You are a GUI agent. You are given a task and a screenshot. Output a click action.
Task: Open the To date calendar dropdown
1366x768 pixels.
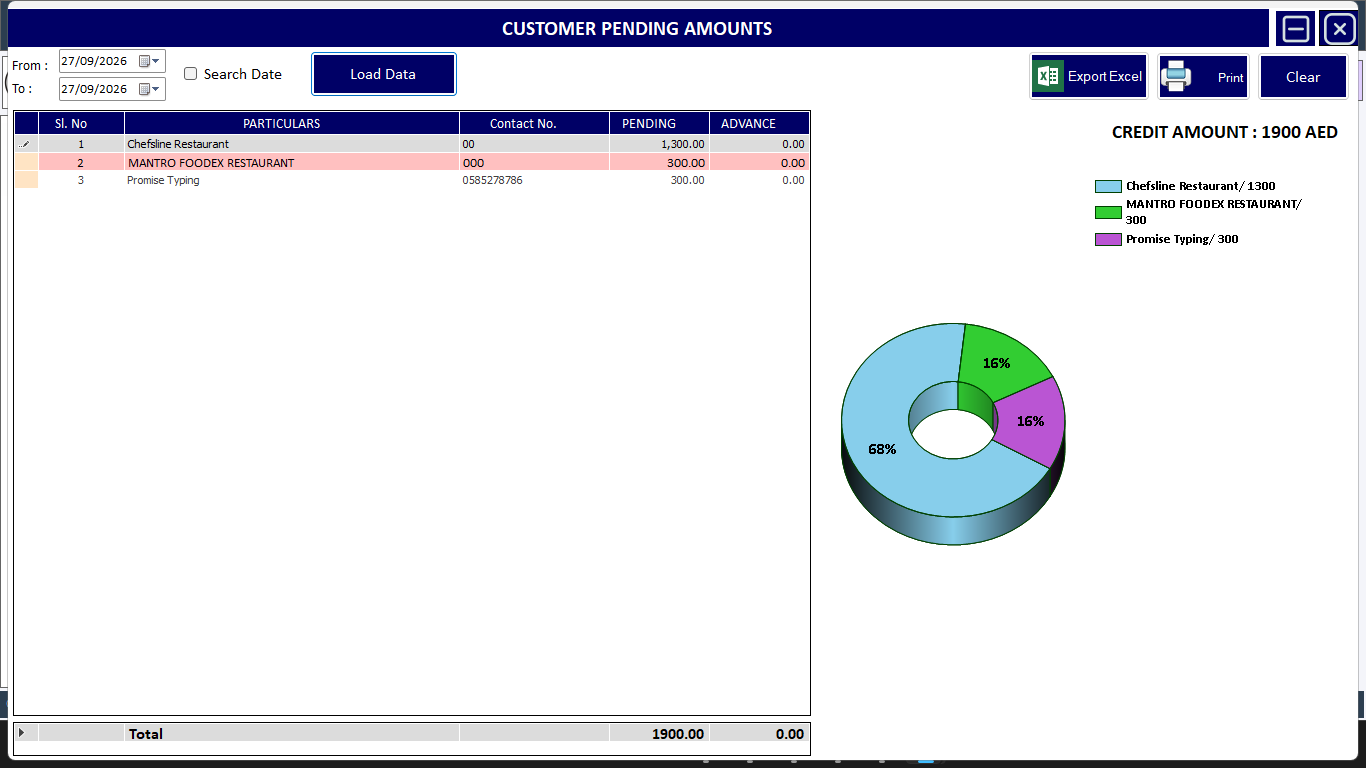pos(150,89)
